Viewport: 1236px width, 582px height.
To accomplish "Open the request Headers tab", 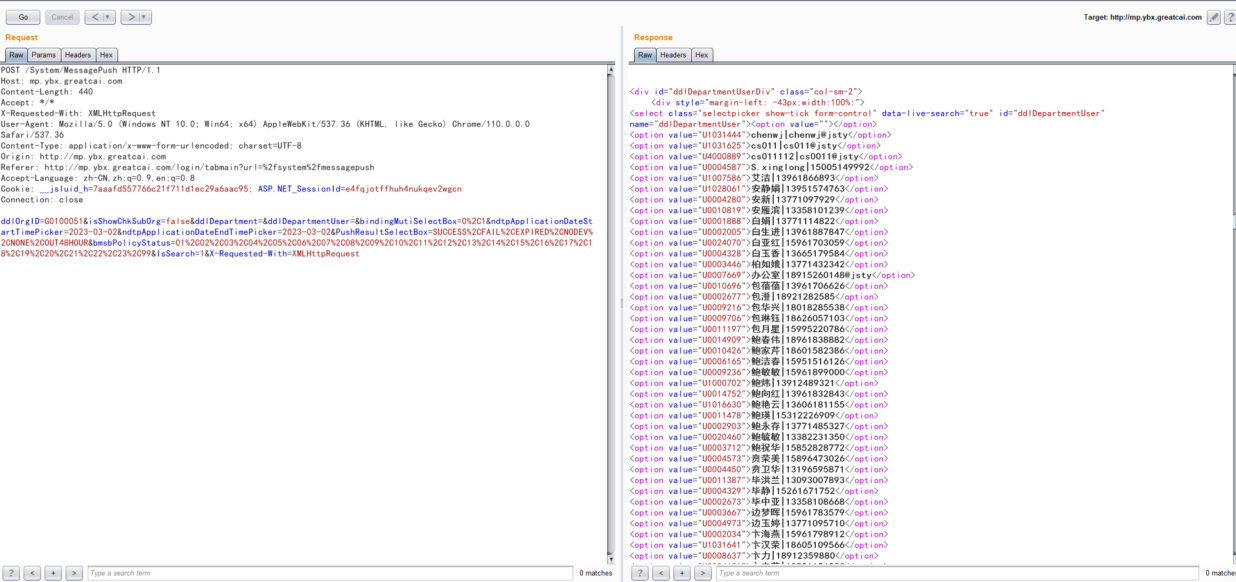I will [x=77, y=55].
